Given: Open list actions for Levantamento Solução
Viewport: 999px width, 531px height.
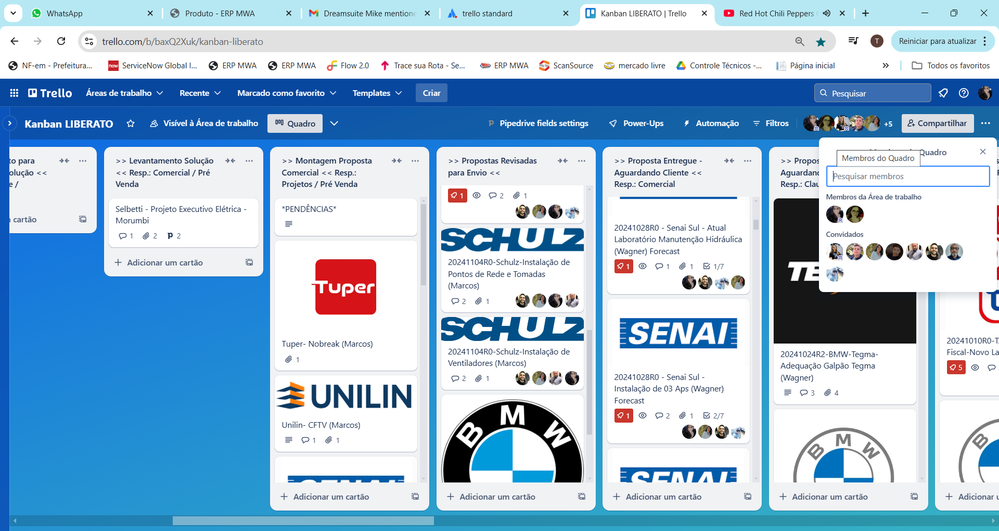Looking at the screenshot, I should pos(249,161).
